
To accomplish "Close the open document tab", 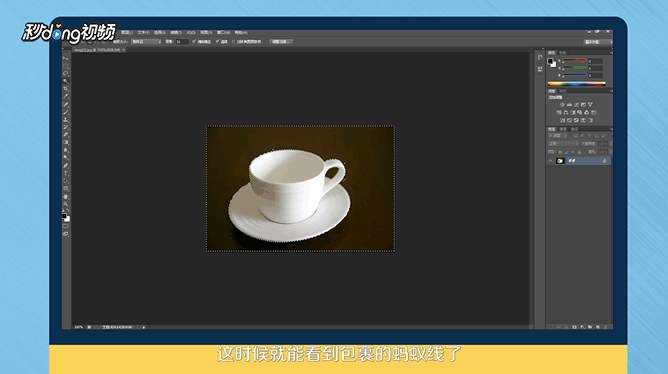I will [124, 50].
